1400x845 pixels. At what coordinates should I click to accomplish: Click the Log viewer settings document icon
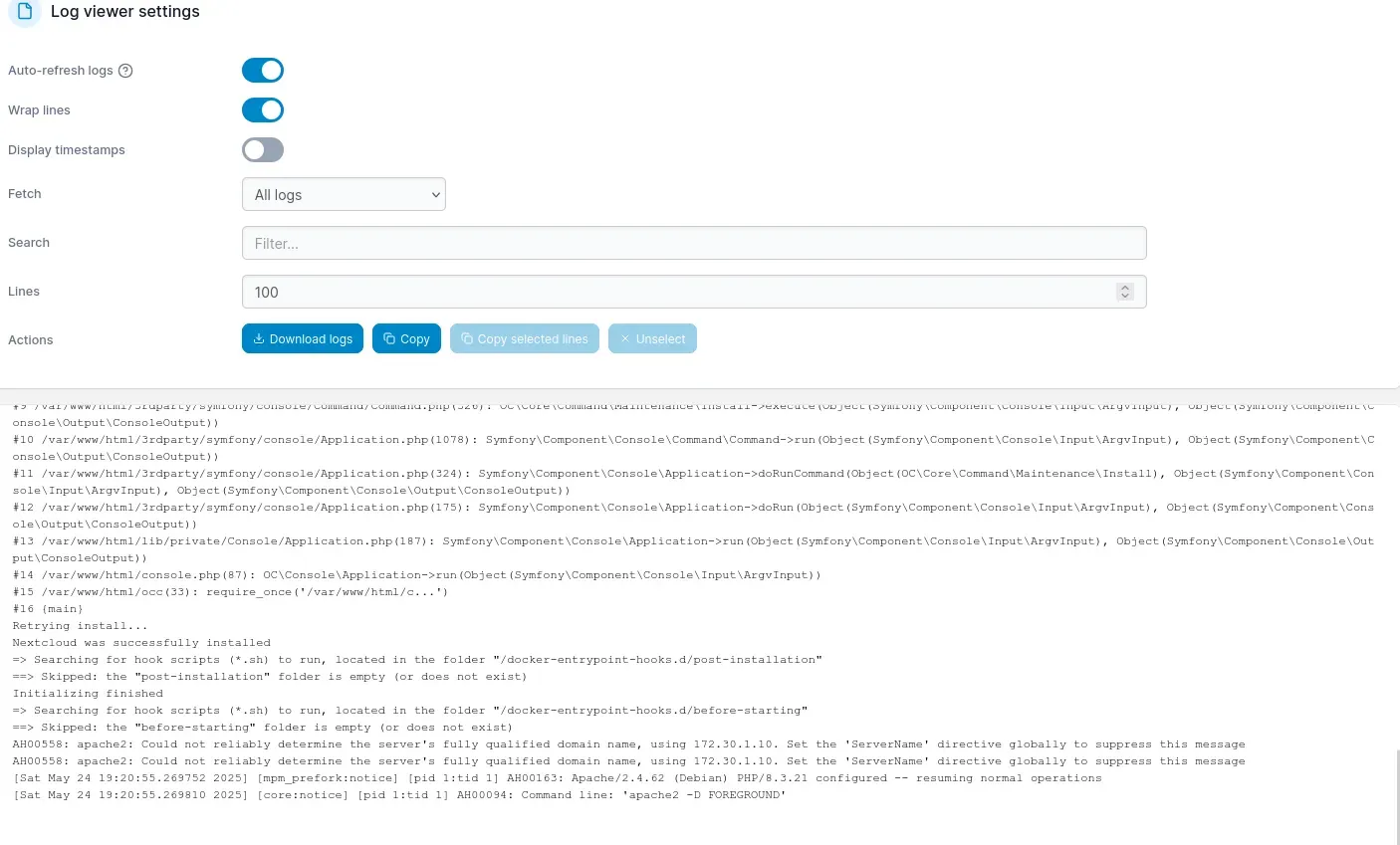tap(25, 11)
